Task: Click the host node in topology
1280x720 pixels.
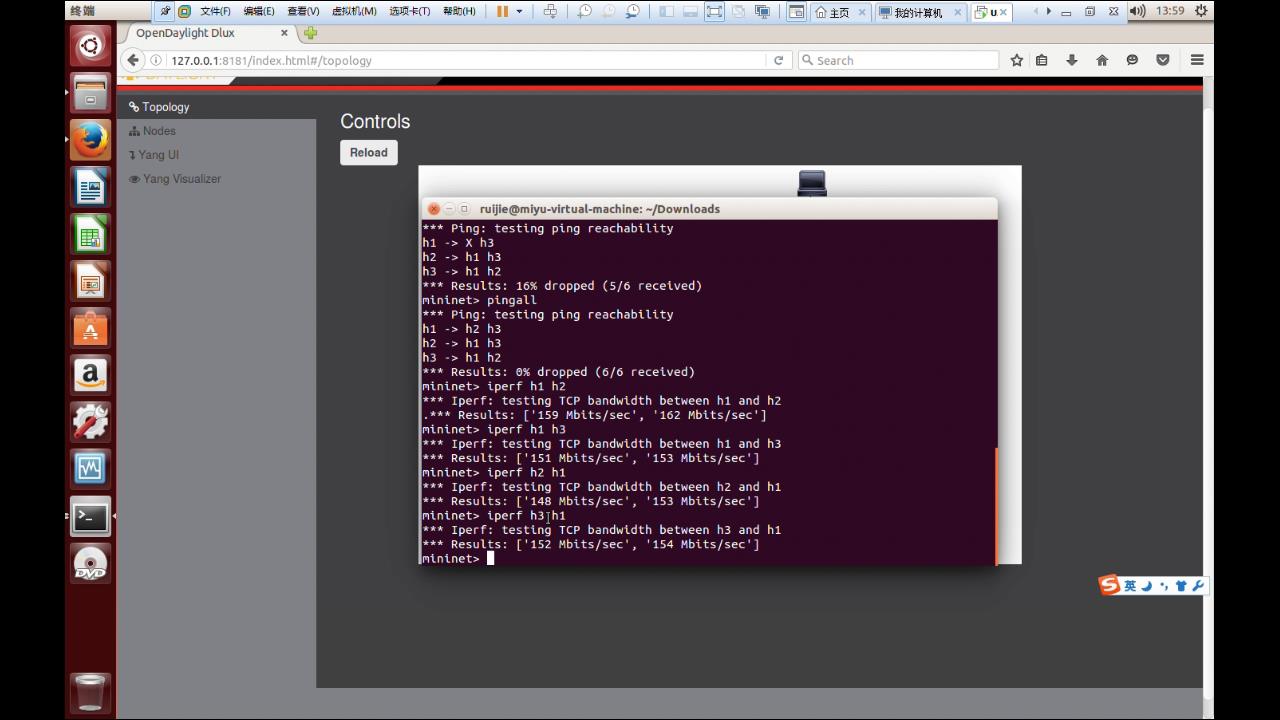Action: [x=812, y=183]
